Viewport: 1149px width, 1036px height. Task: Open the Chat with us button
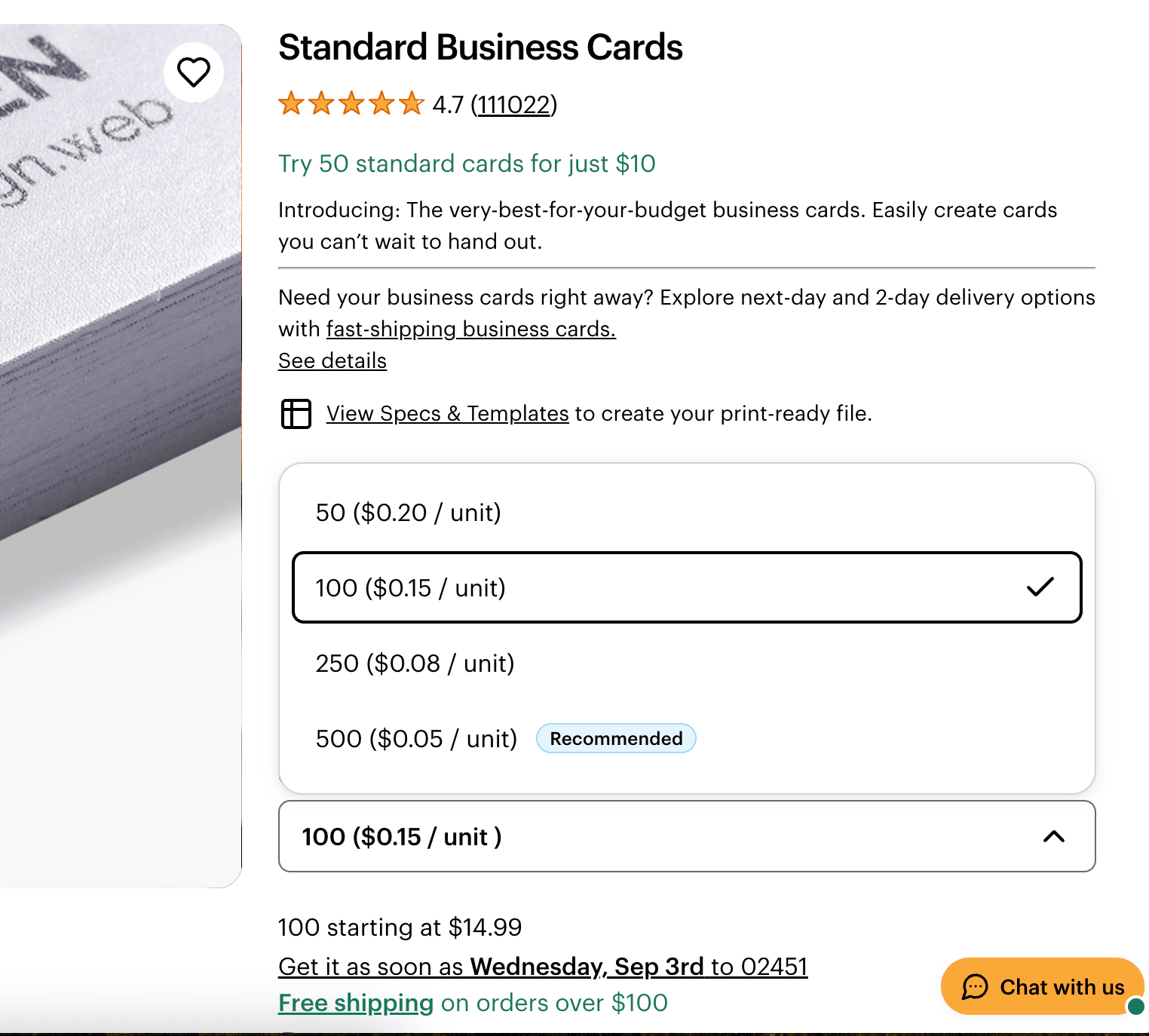tap(1043, 987)
